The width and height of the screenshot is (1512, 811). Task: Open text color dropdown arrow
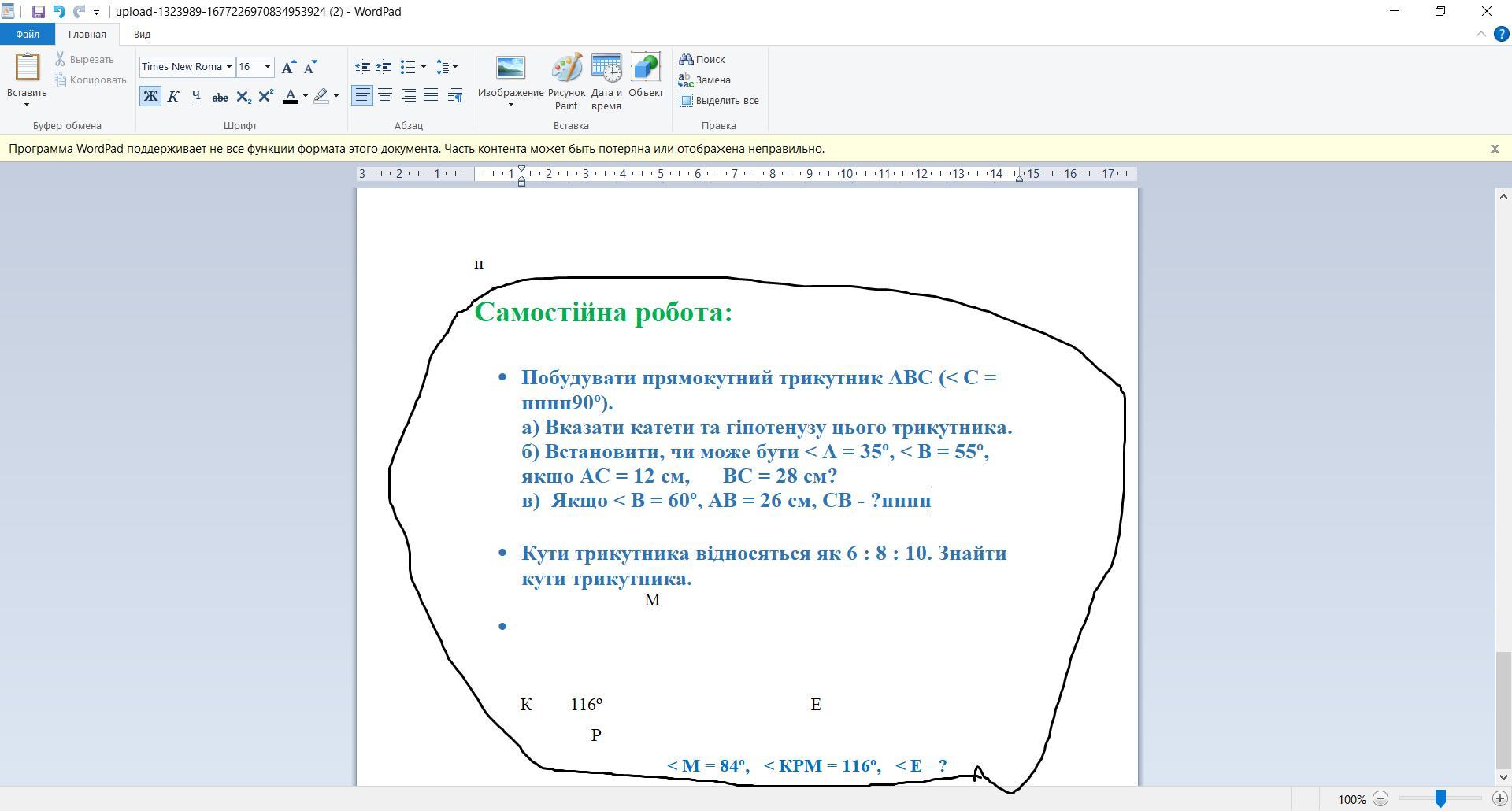pos(306,96)
